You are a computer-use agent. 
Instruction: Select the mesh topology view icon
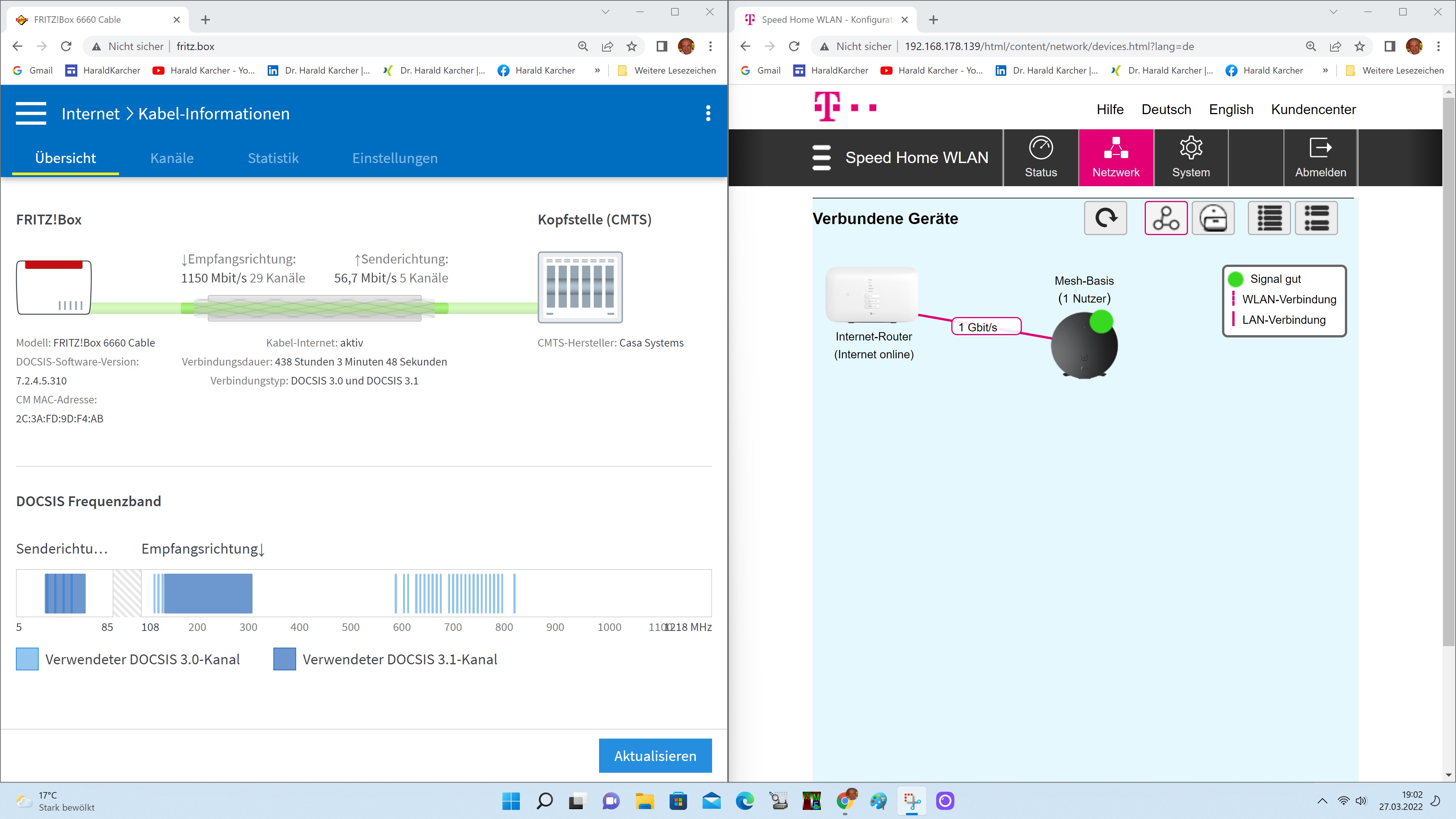(x=1166, y=218)
